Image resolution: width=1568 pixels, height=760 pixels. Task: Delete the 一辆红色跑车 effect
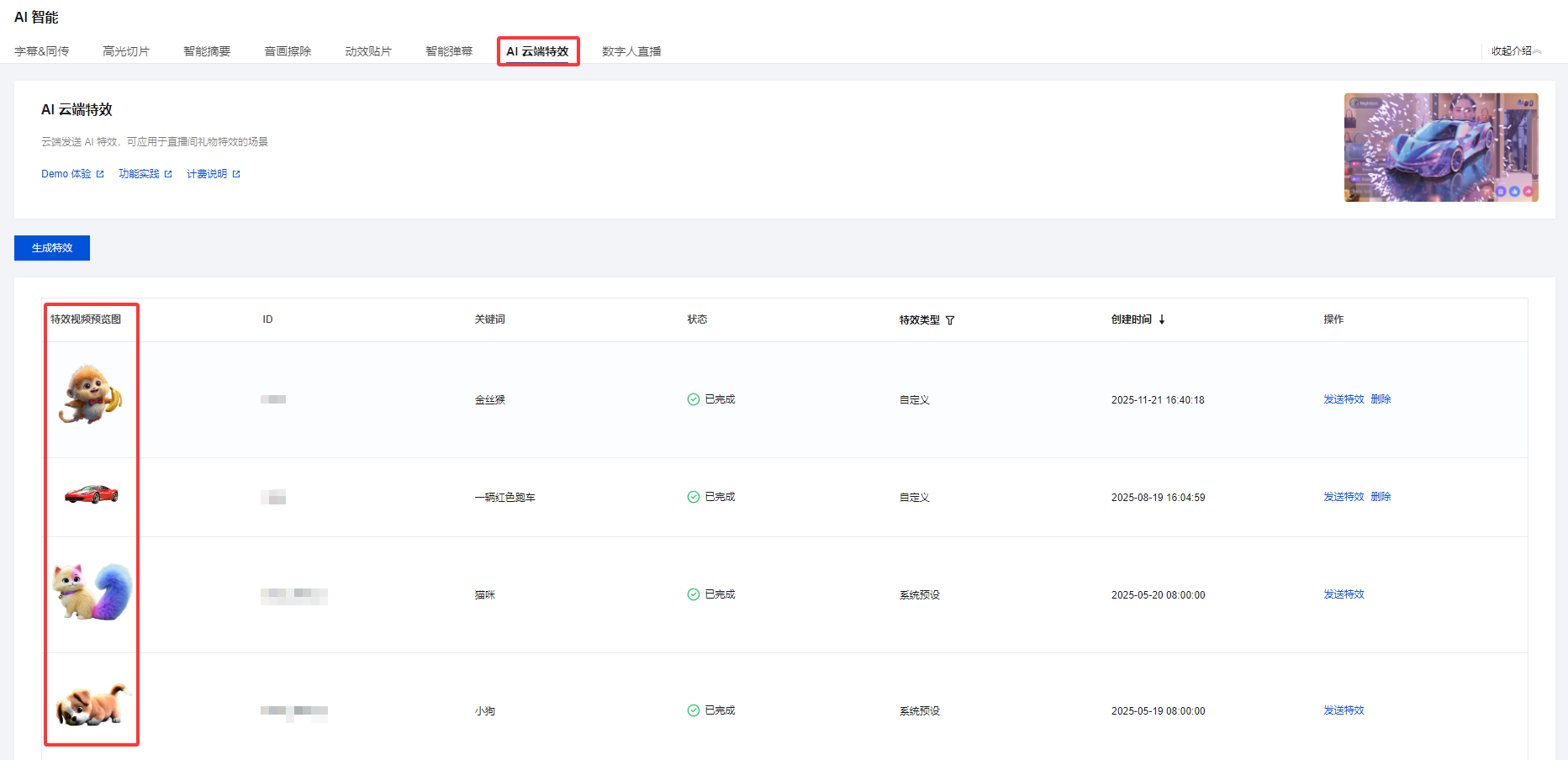[x=1381, y=497]
